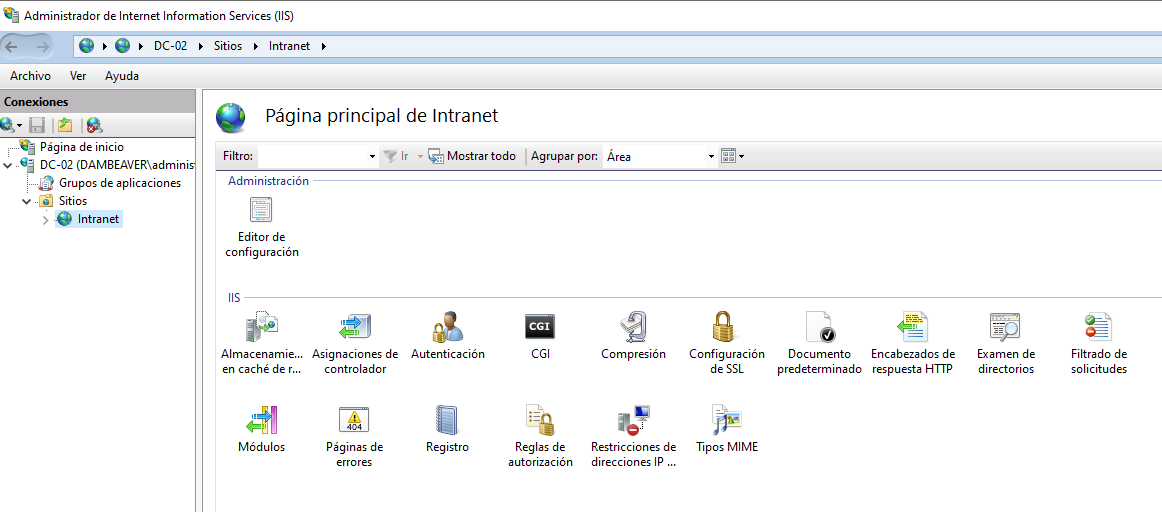This screenshot has height=512, width=1162.
Task: Click the Mostrar todo button
Action: (x=472, y=156)
